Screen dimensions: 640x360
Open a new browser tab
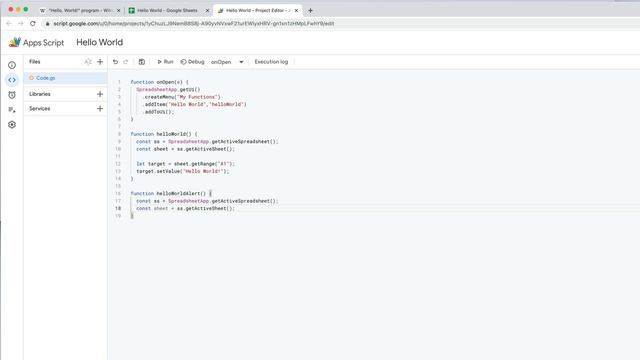(310, 10)
